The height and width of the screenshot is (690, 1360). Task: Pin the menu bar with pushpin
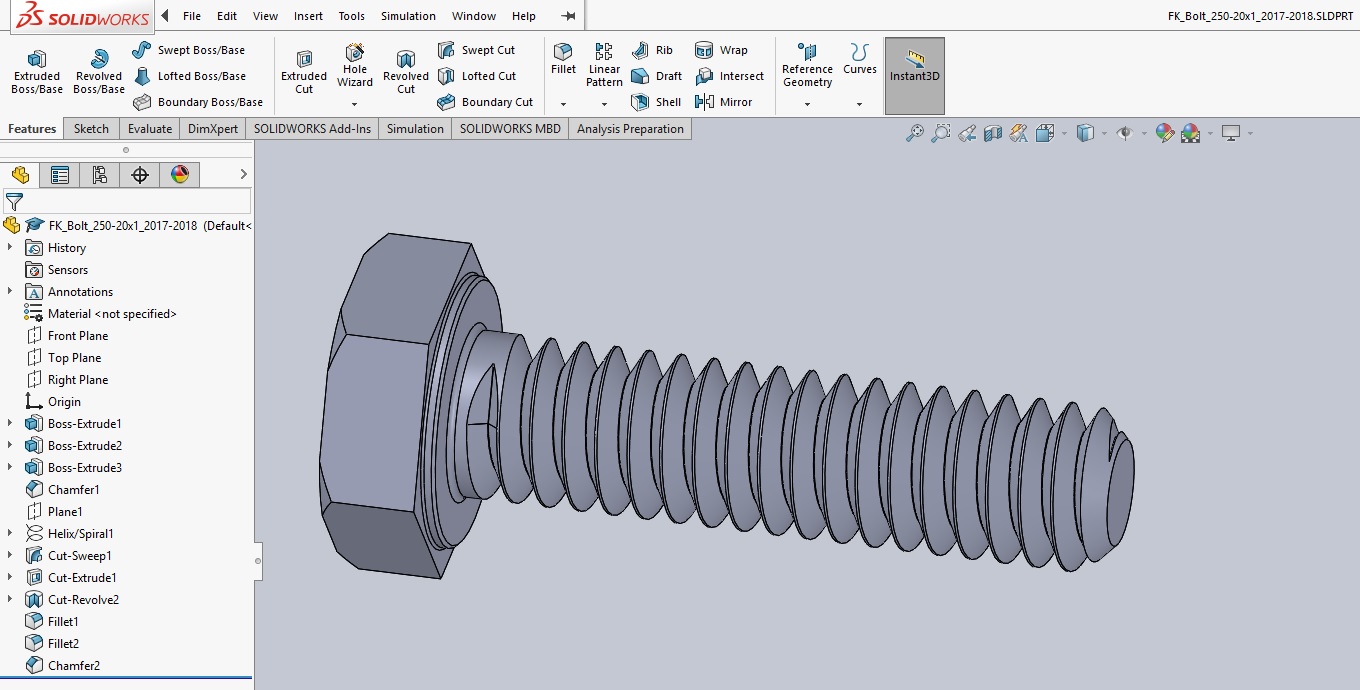click(x=568, y=16)
